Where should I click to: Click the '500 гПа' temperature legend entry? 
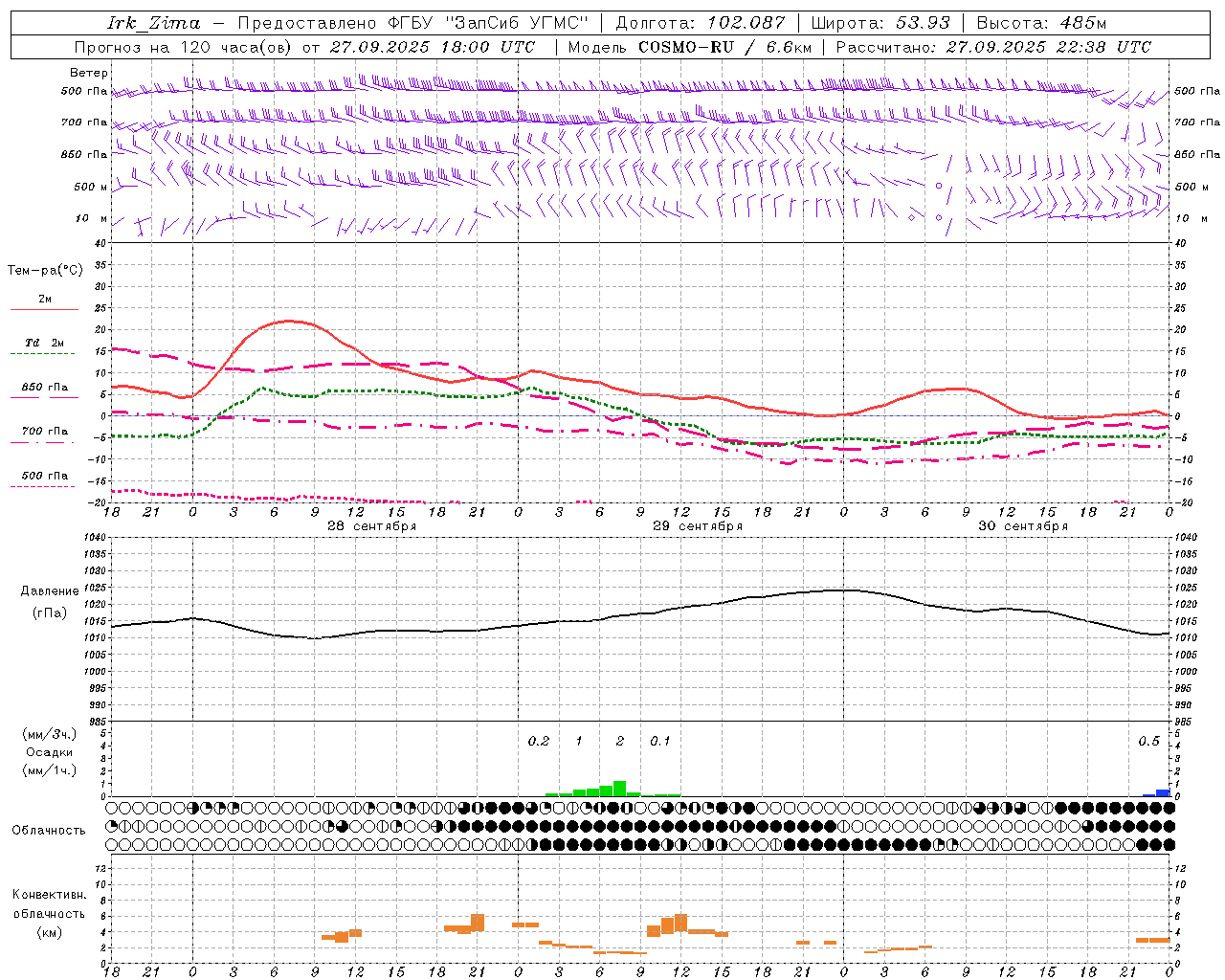45,476
